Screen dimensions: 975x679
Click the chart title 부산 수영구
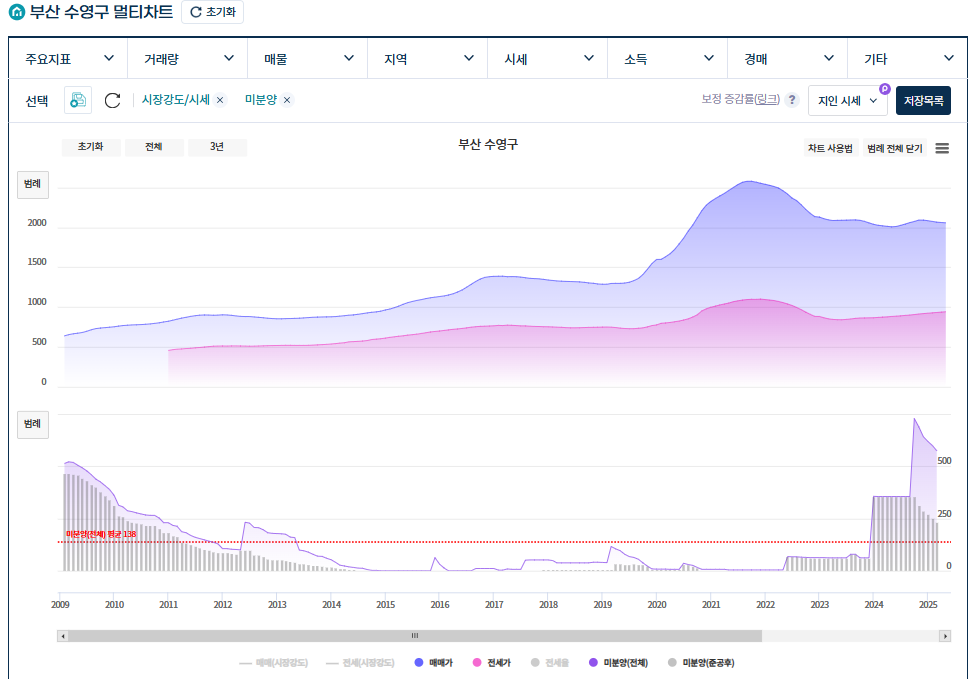click(488, 144)
